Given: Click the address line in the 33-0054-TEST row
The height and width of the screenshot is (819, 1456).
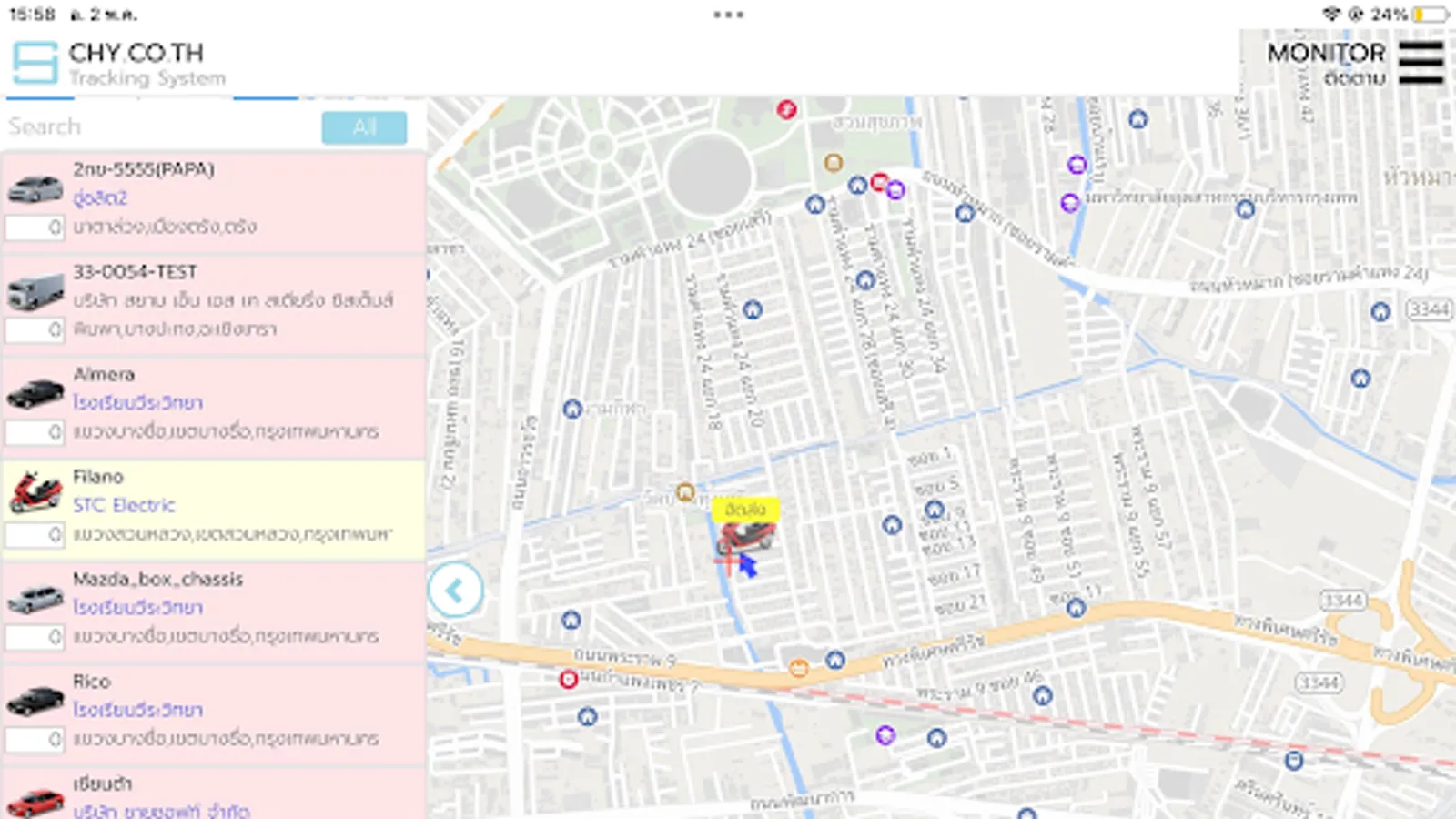Looking at the screenshot, I should 175,329.
